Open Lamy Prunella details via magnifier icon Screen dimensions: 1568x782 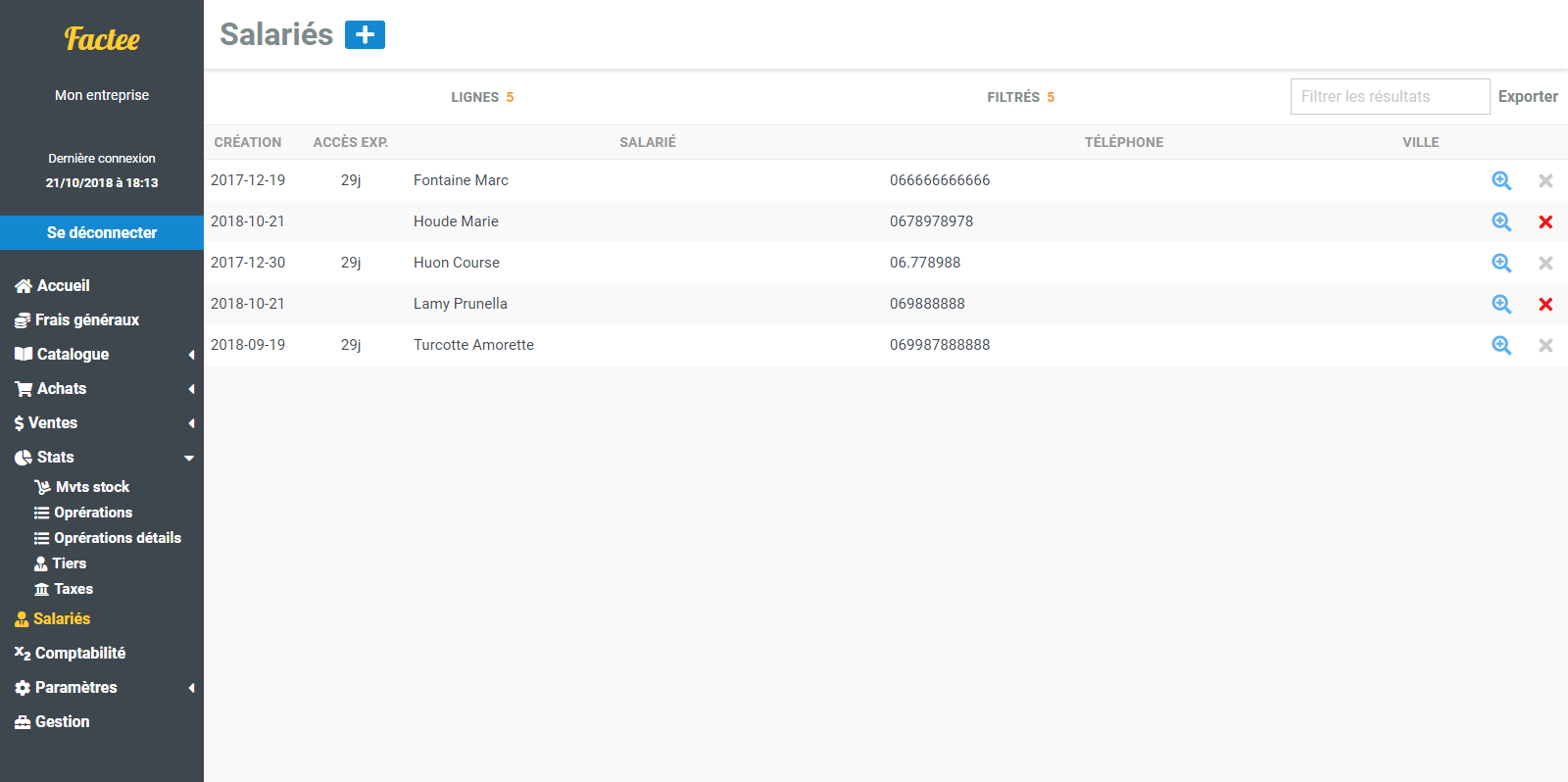click(x=1501, y=304)
